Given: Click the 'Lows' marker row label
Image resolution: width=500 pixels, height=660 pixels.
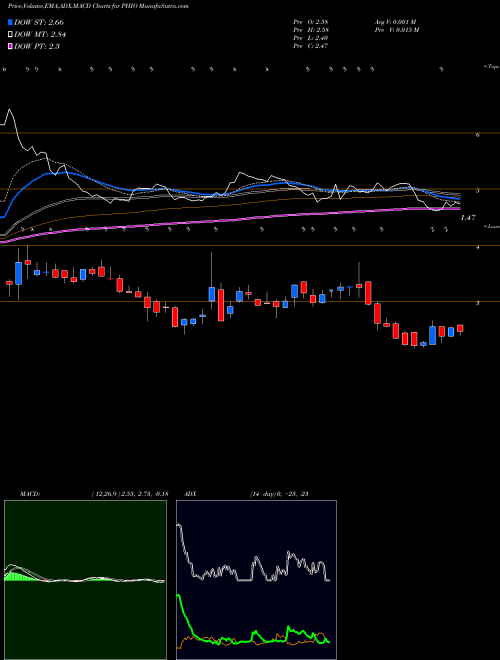Looking at the screenshot, I should [x=491, y=226].
